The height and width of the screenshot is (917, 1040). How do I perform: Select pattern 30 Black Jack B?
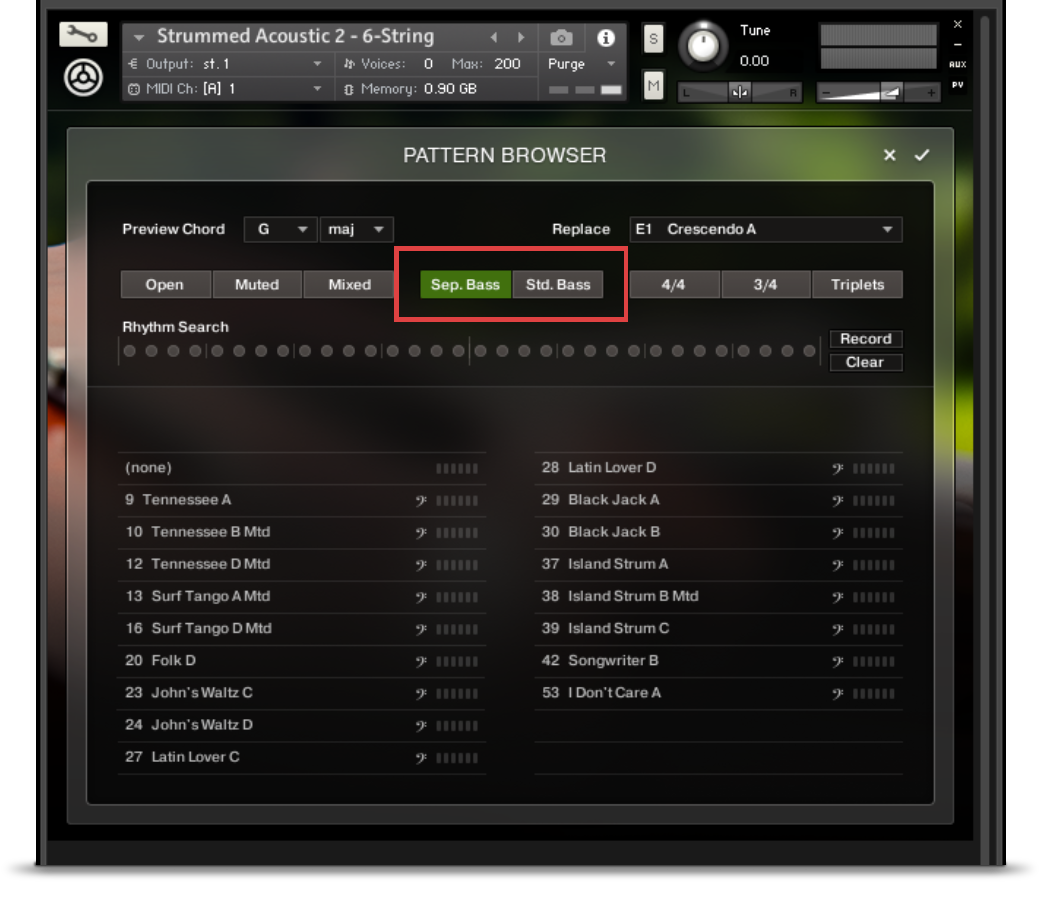tap(718, 532)
